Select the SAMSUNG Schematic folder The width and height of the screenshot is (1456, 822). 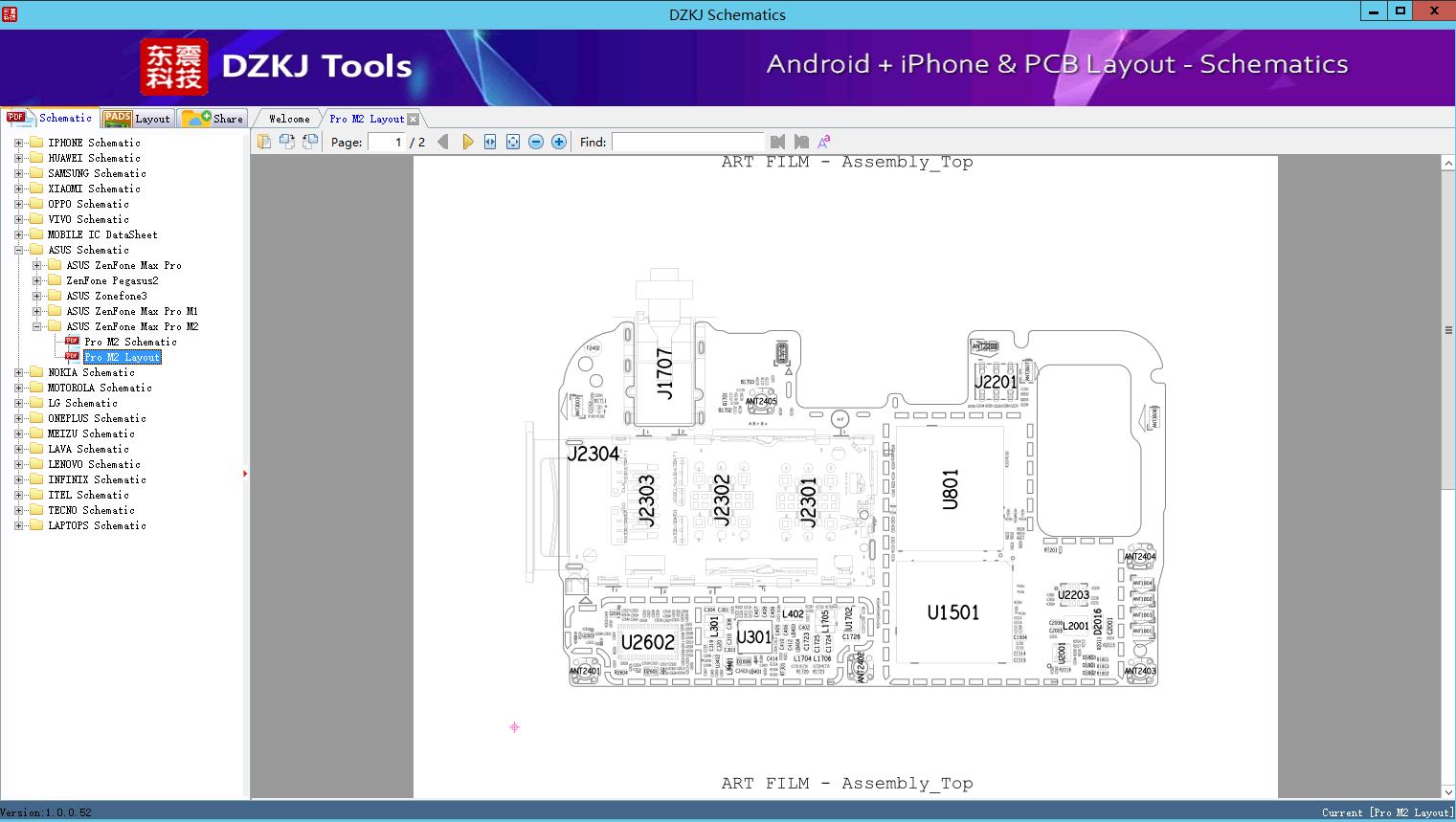click(96, 173)
